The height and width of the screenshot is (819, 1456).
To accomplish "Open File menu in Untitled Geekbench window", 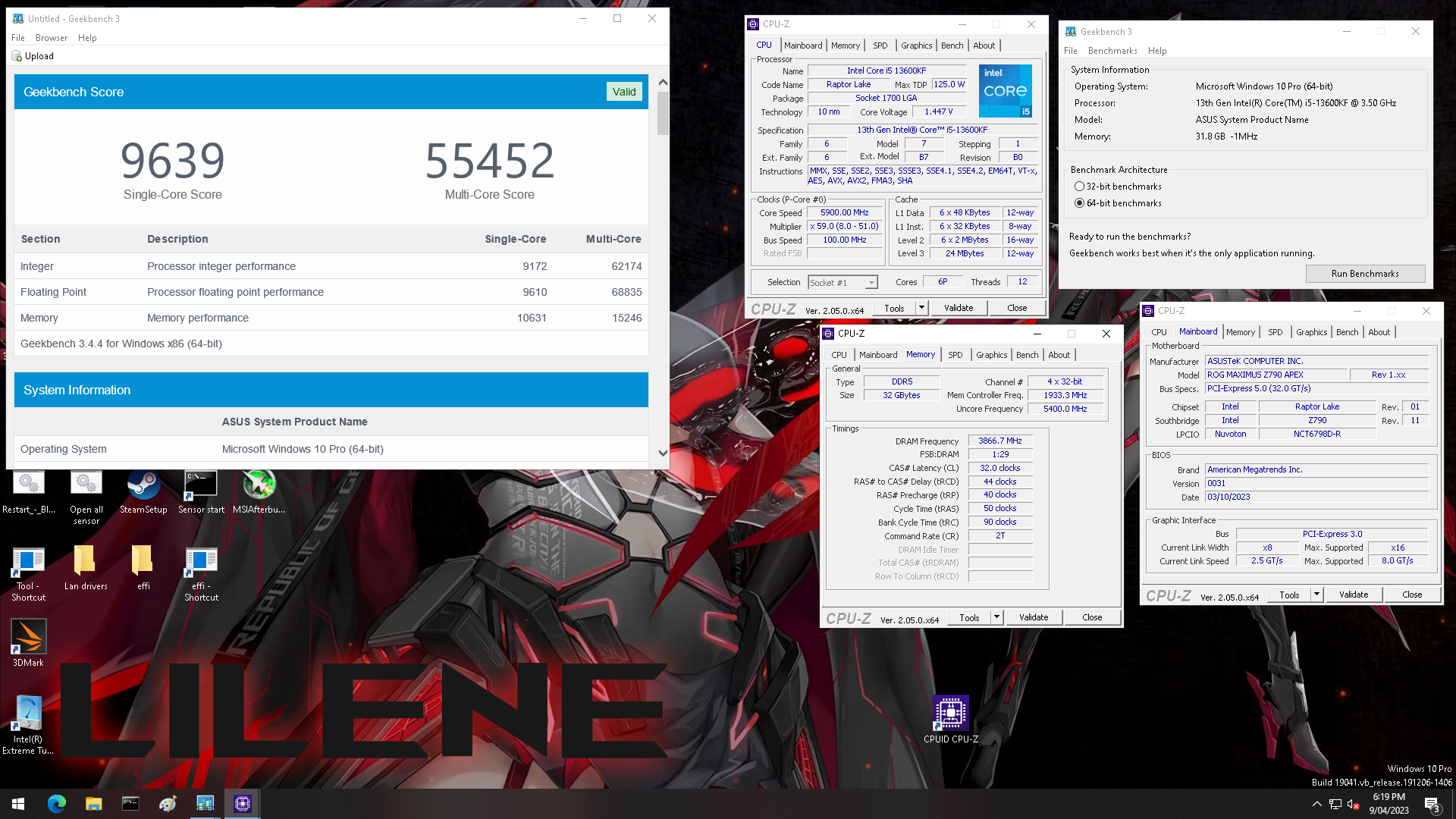I will pos(18,38).
